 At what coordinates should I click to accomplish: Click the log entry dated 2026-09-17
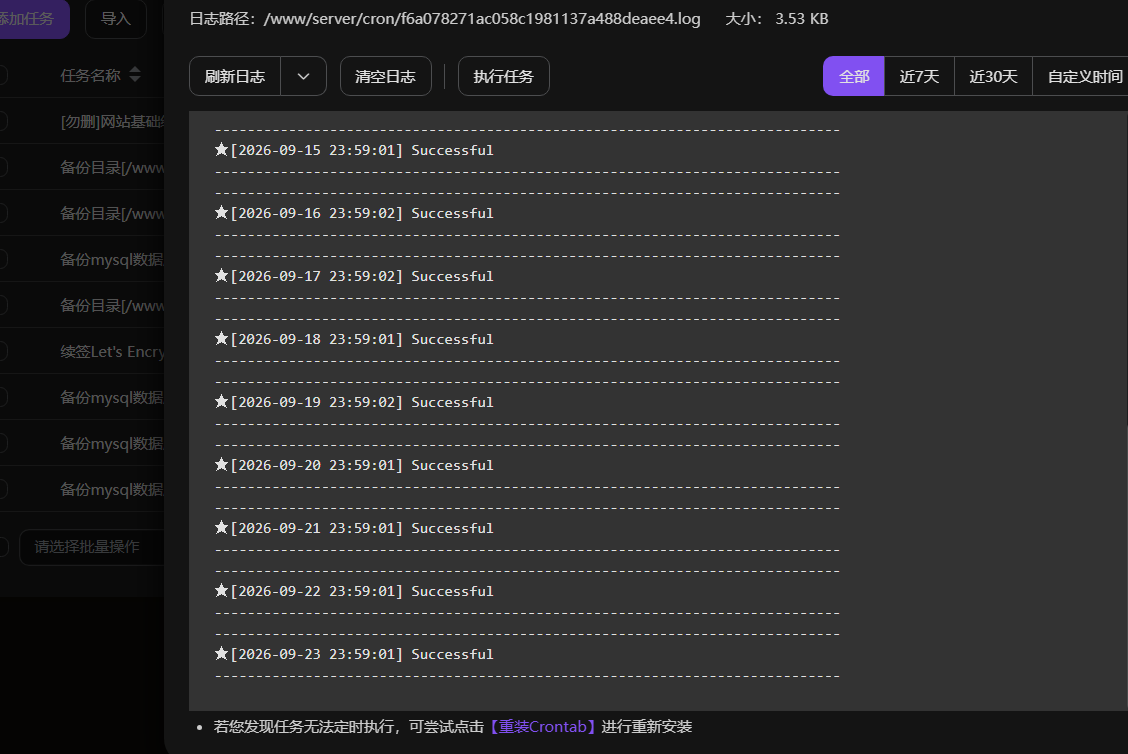(354, 276)
